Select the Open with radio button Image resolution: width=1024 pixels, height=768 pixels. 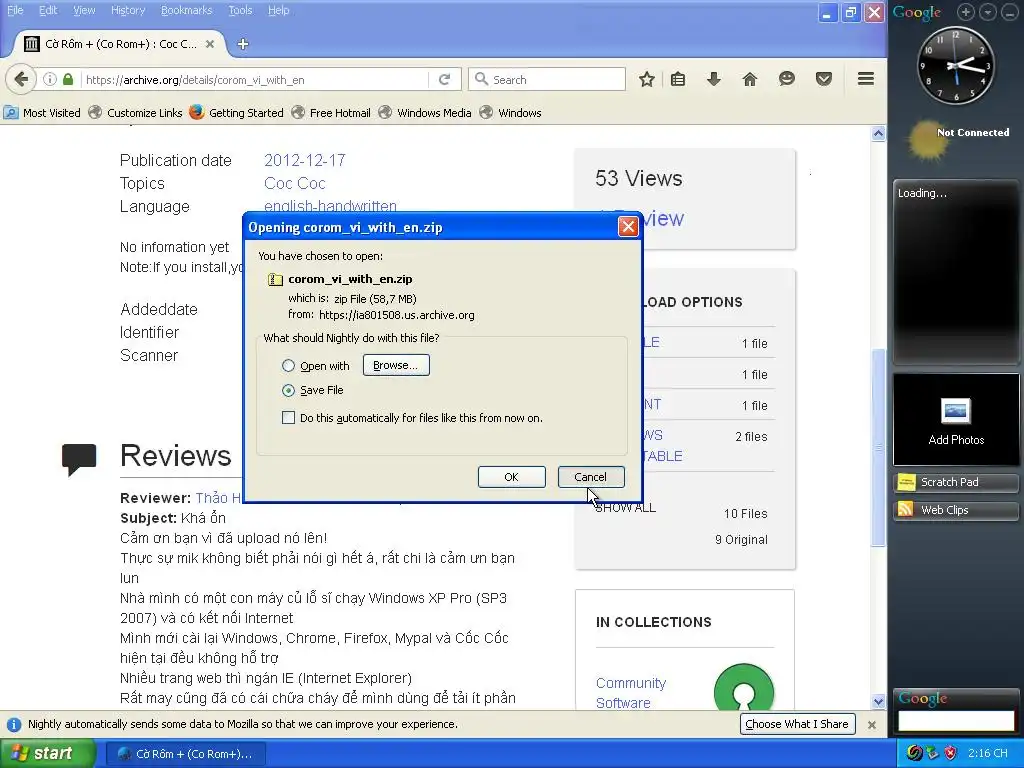288,366
